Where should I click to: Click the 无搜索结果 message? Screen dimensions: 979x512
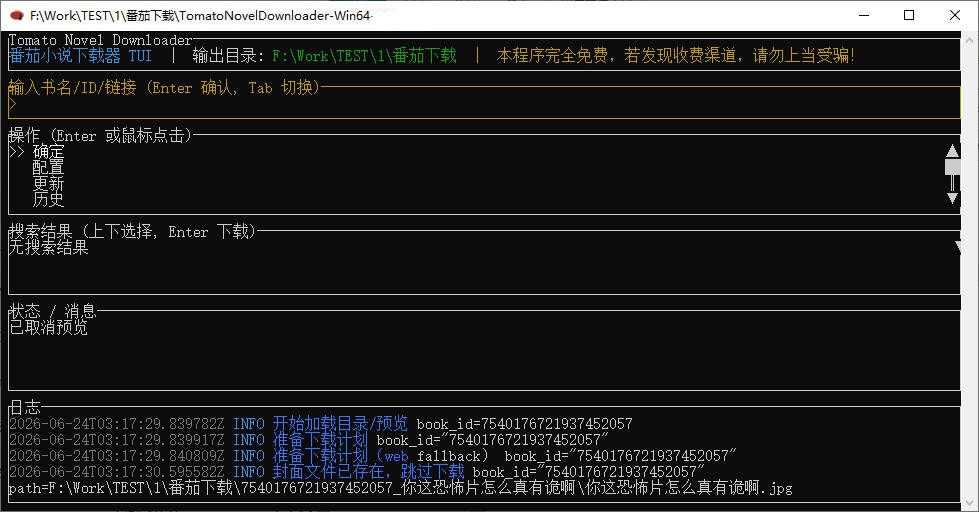pyautogui.click(x=49, y=247)
